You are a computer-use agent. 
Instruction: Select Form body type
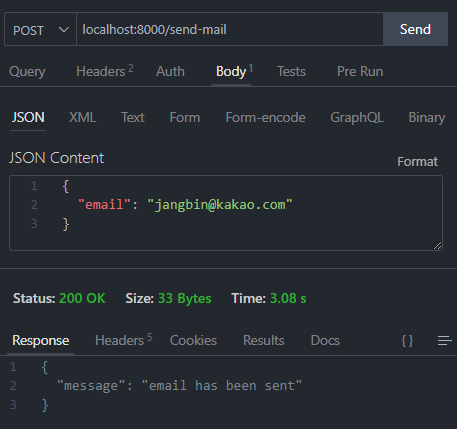click(185, 117)
